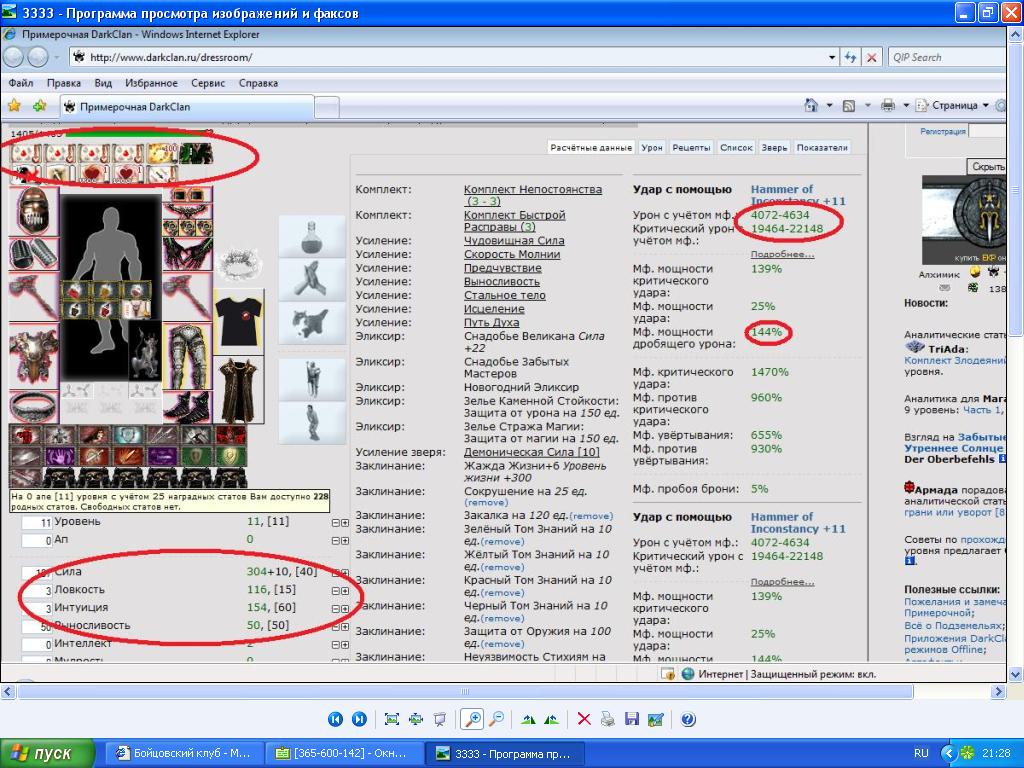1024x768 pixels.
Task: Click the Регистрация link
Action: [942, 131]
